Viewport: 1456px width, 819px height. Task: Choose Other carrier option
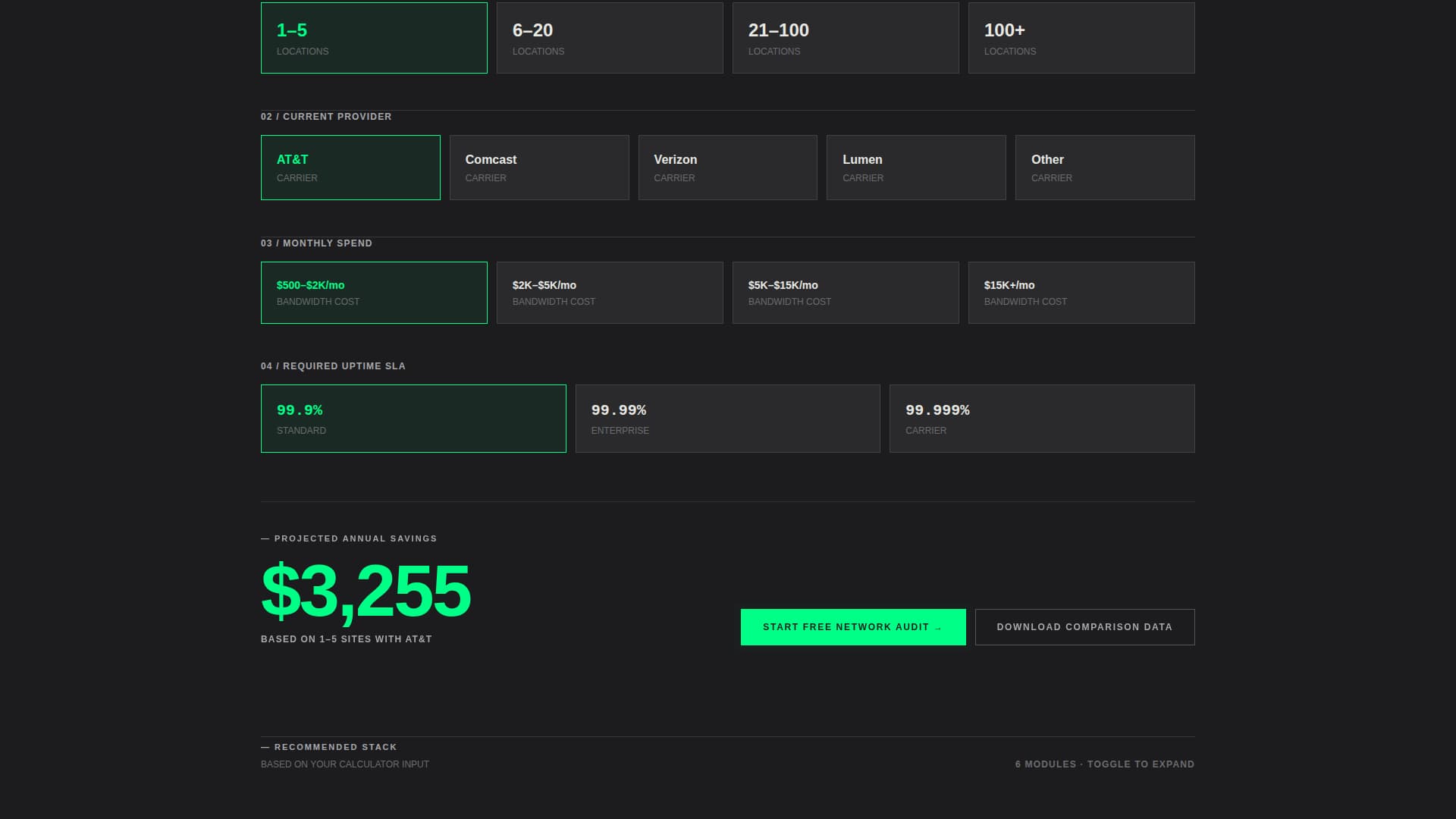pos(1105,168)
